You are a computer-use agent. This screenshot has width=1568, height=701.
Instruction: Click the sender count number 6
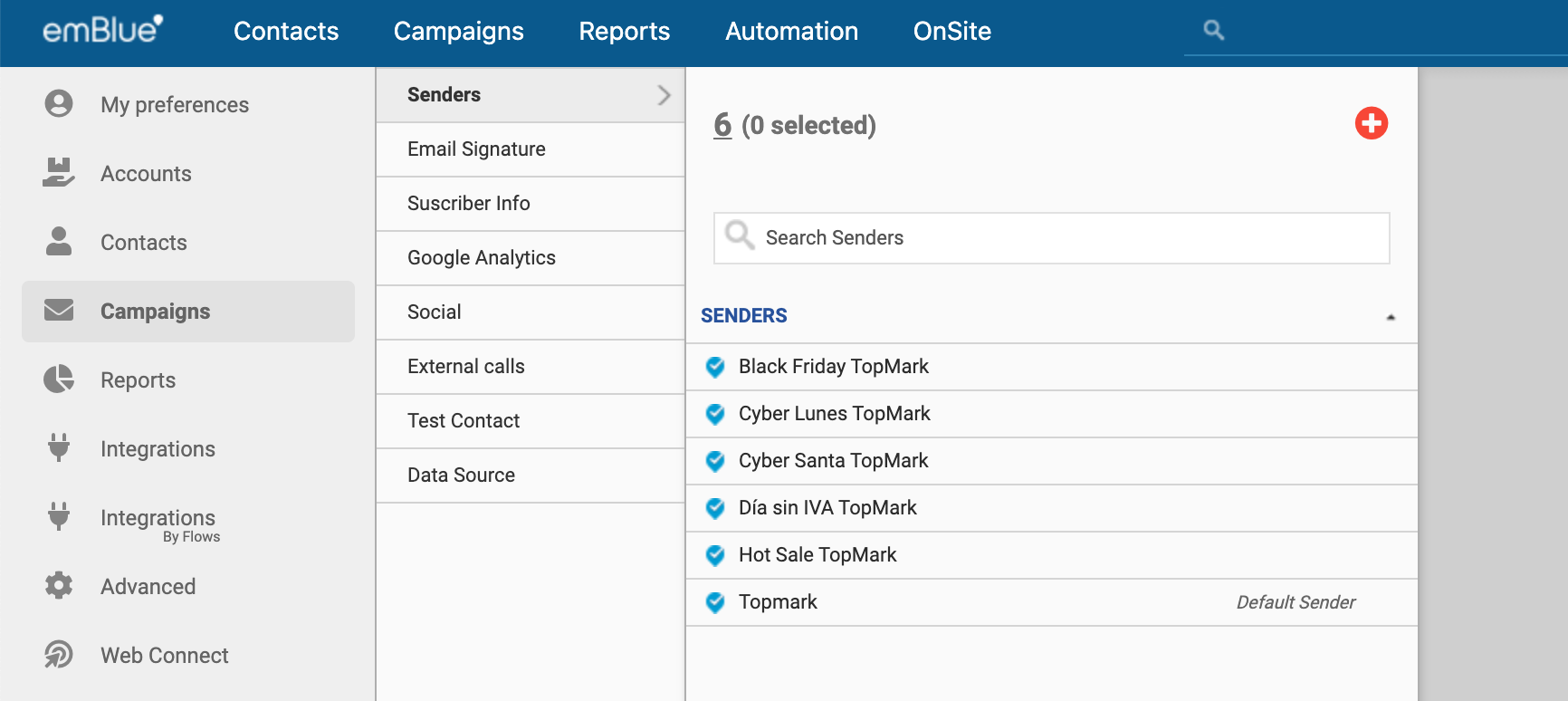[722, 125]
